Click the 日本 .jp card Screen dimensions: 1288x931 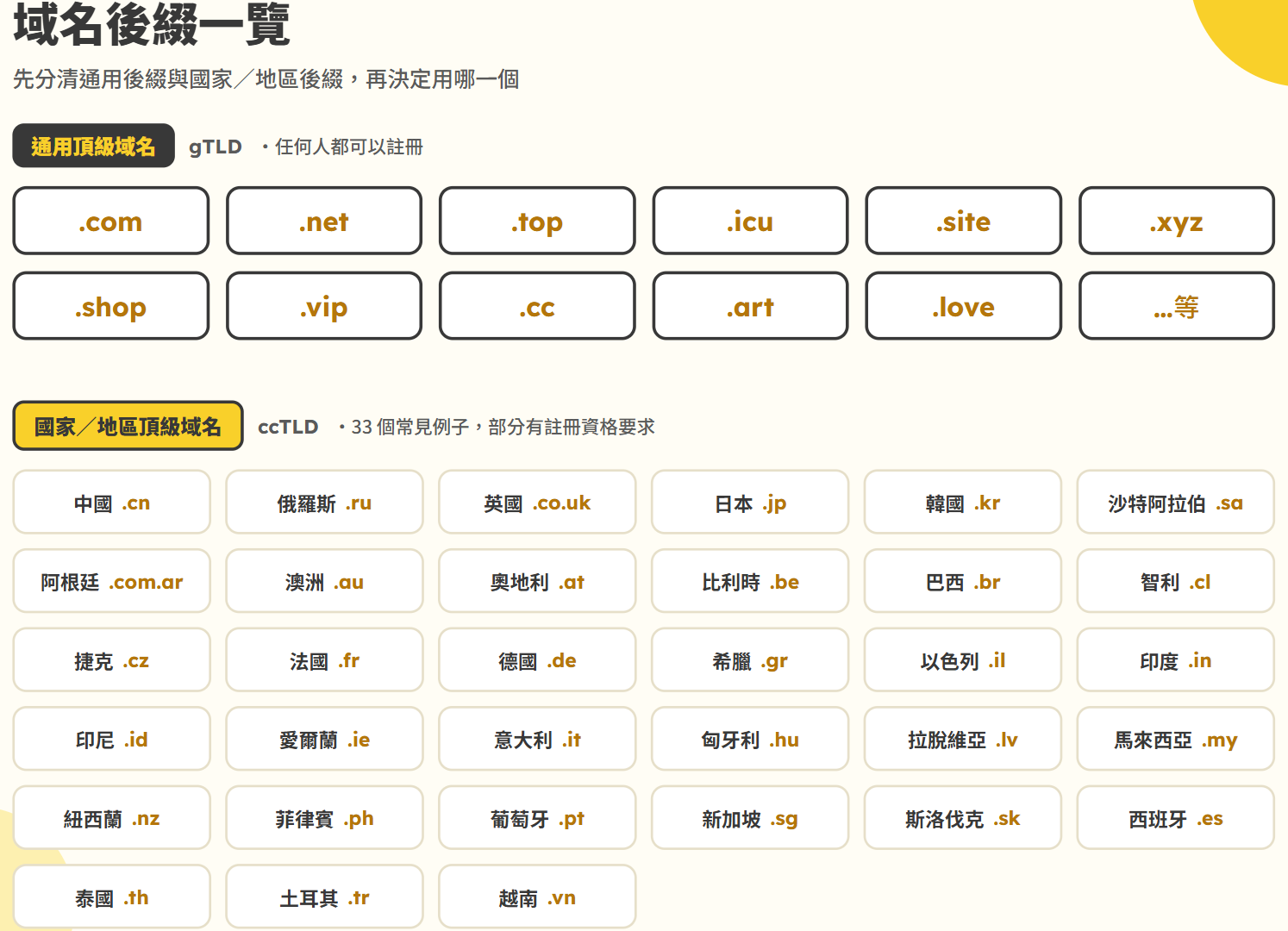(750, 502)
